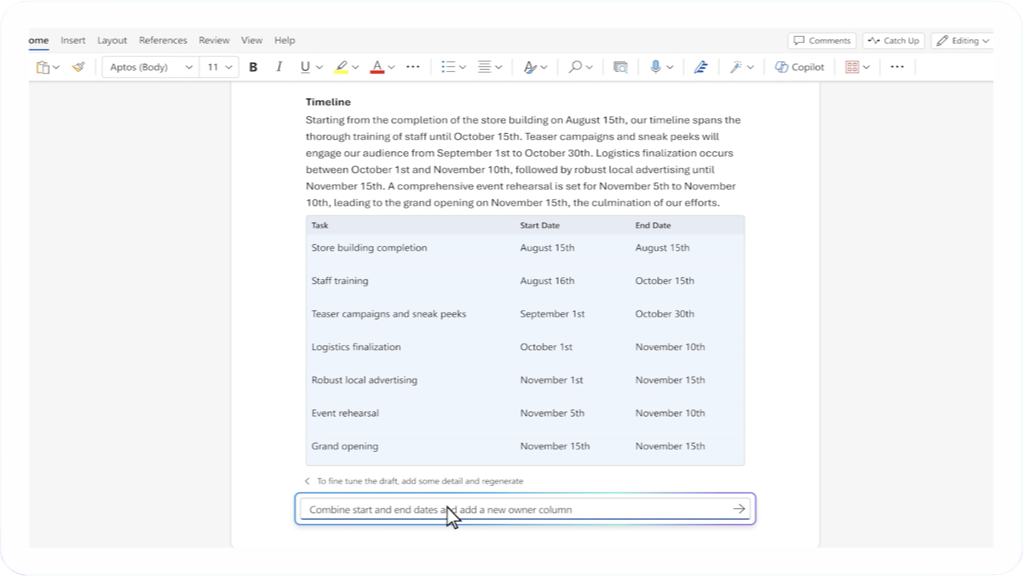Open Copilot from the toolbar

tap(799, 67)
